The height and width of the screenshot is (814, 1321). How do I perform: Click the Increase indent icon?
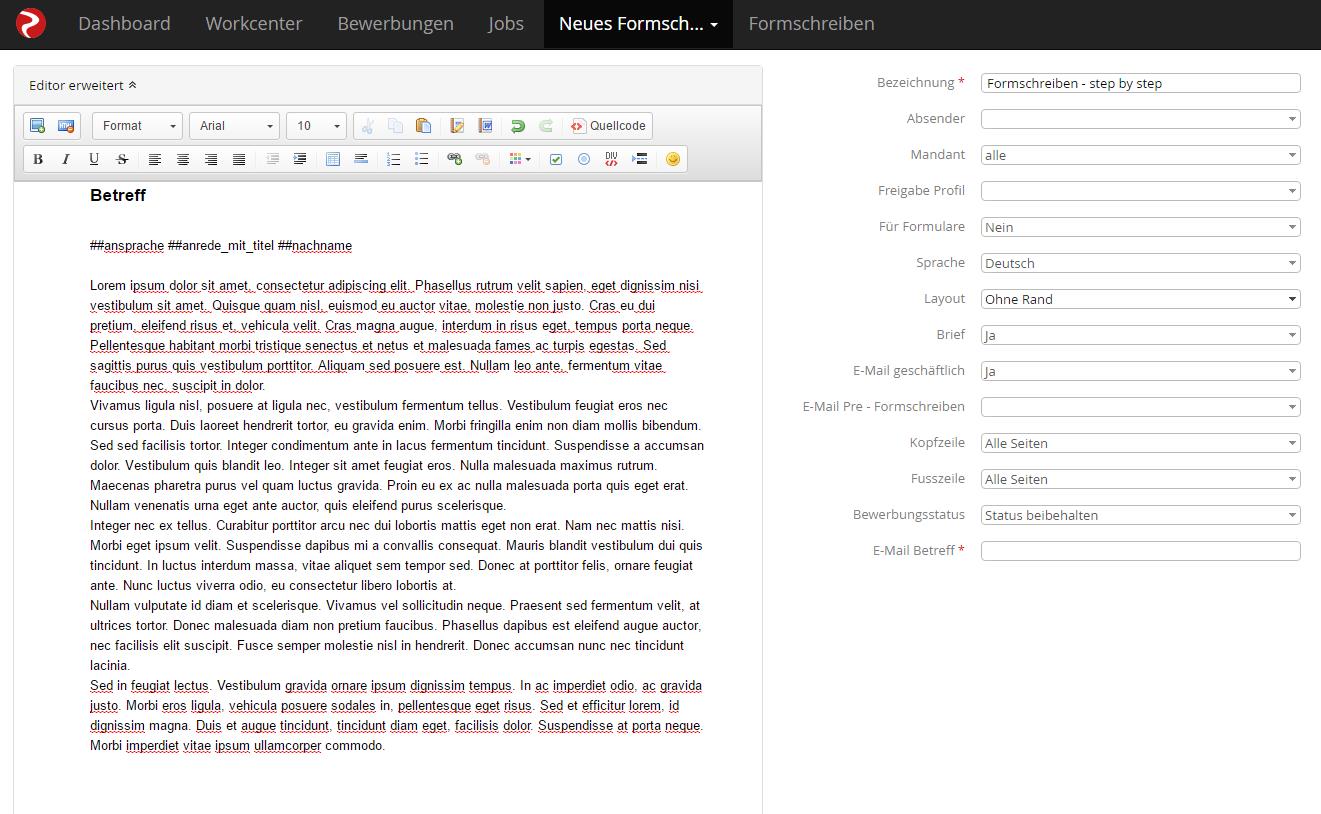pos(300,159)
